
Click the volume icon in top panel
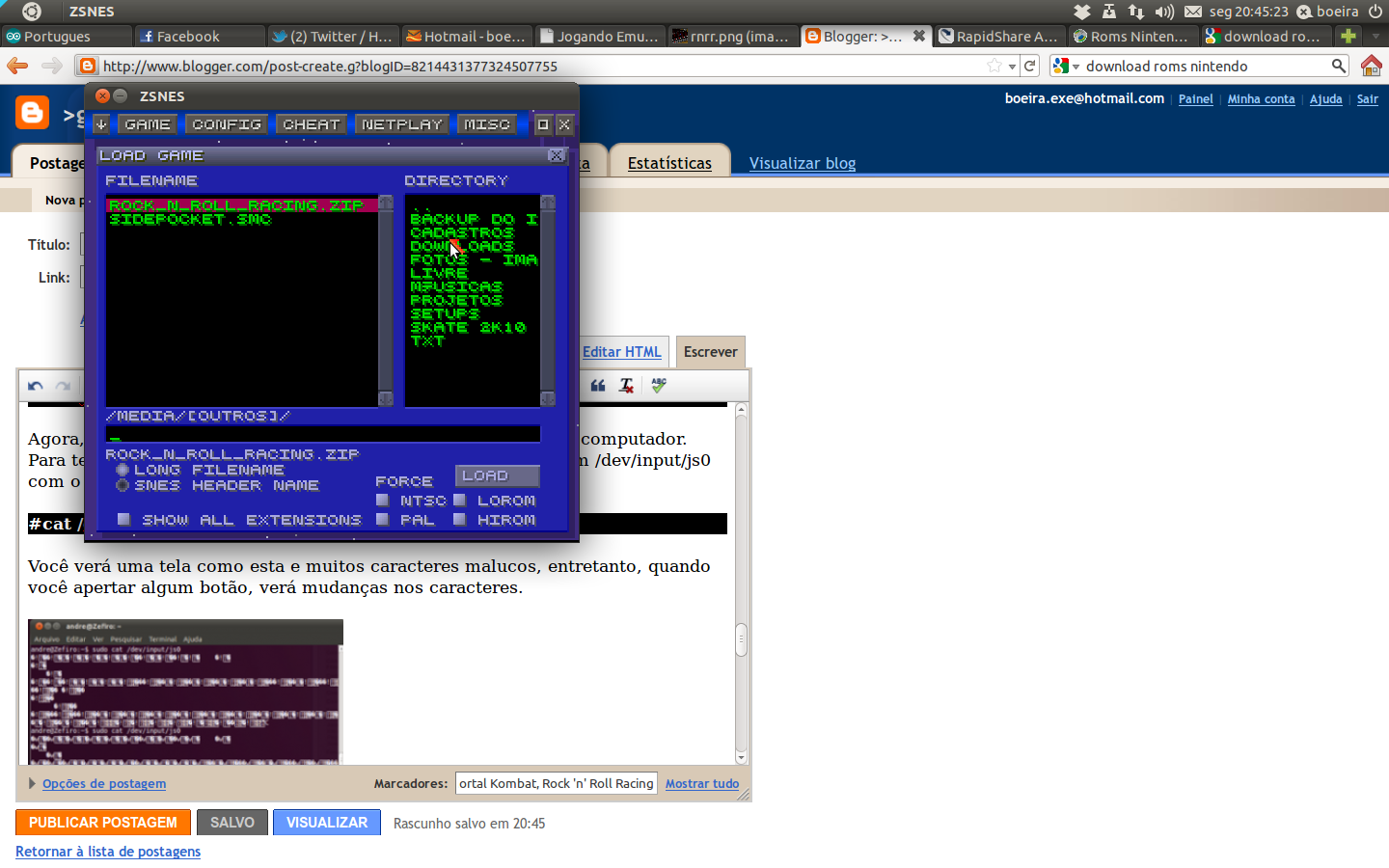pos(1164,12)
